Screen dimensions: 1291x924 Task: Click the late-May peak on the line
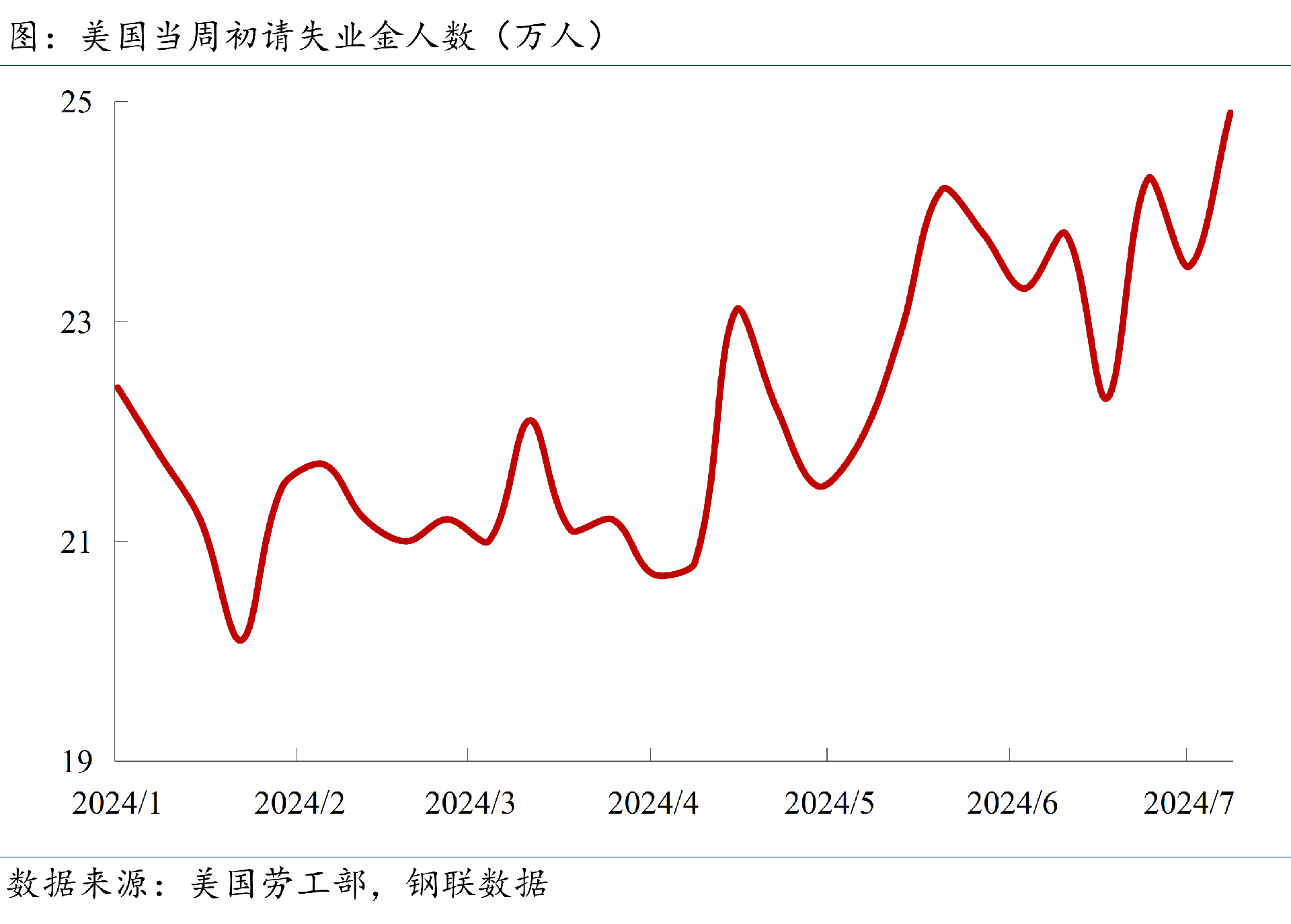pos(945,188)
